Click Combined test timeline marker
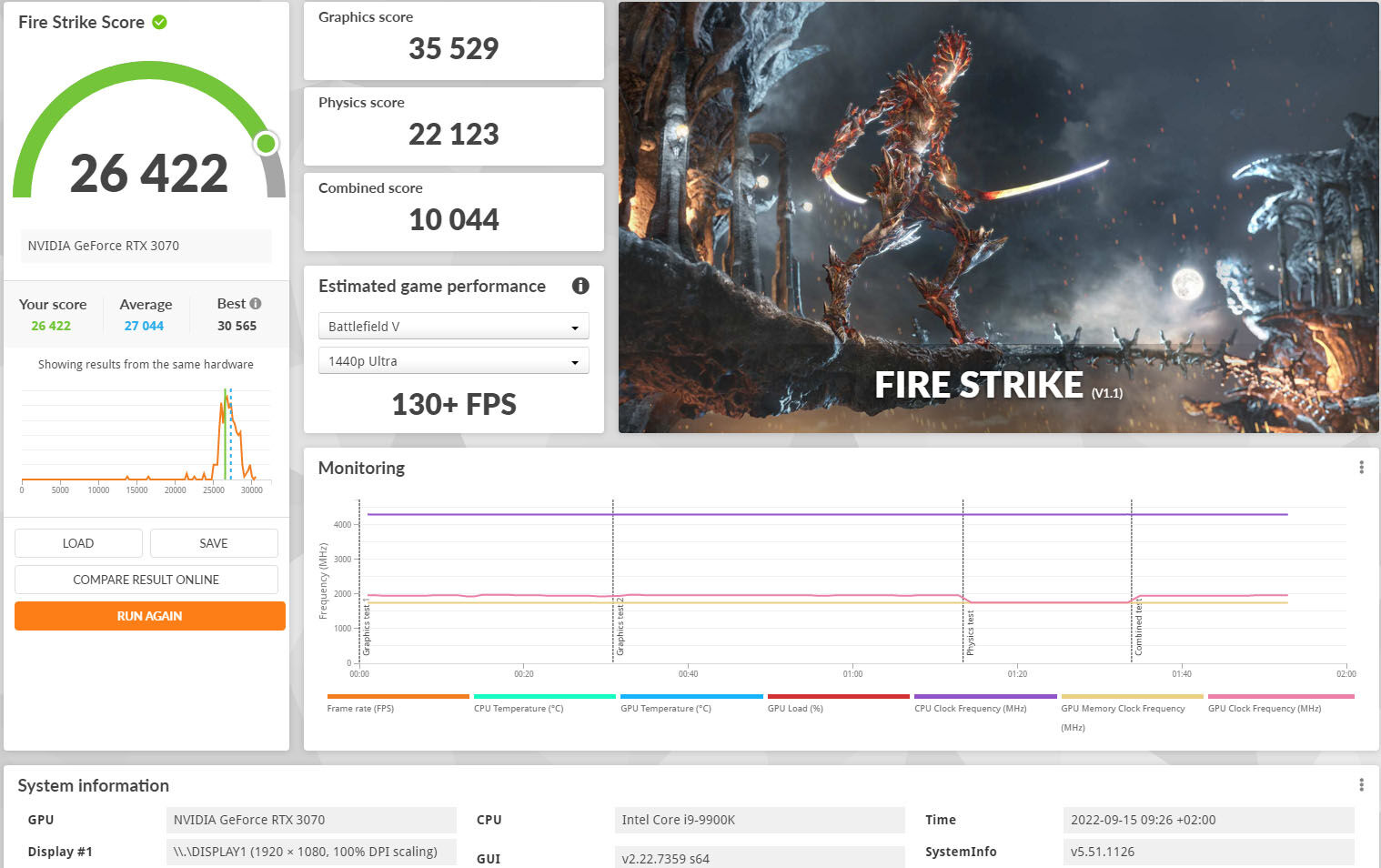This screenshot has width=1381, height=868. click(x=1138, y=628)
